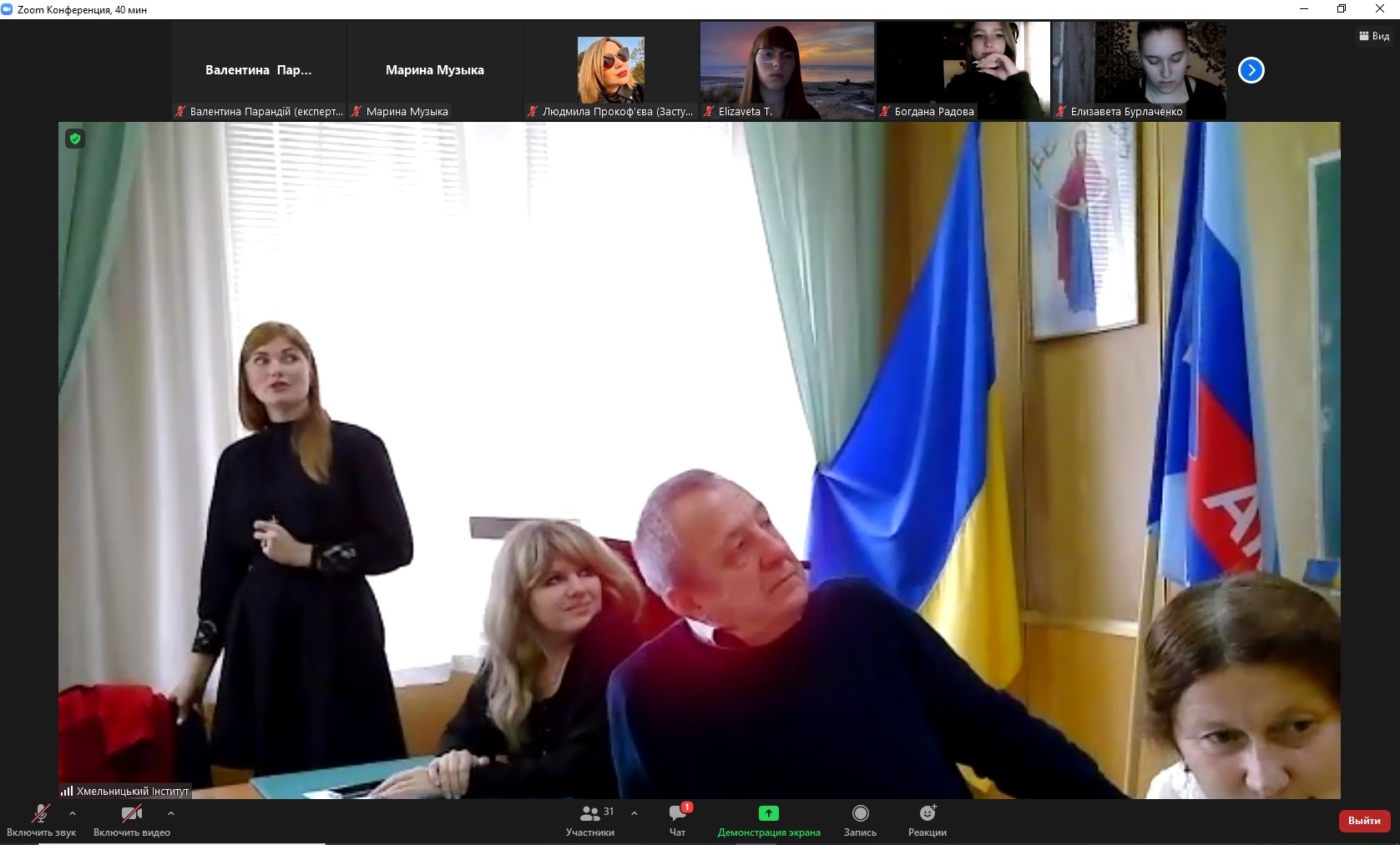Click muted mic icon for Богдана Радова
This screenshot has width=1400, height=845.
[885, 111]
